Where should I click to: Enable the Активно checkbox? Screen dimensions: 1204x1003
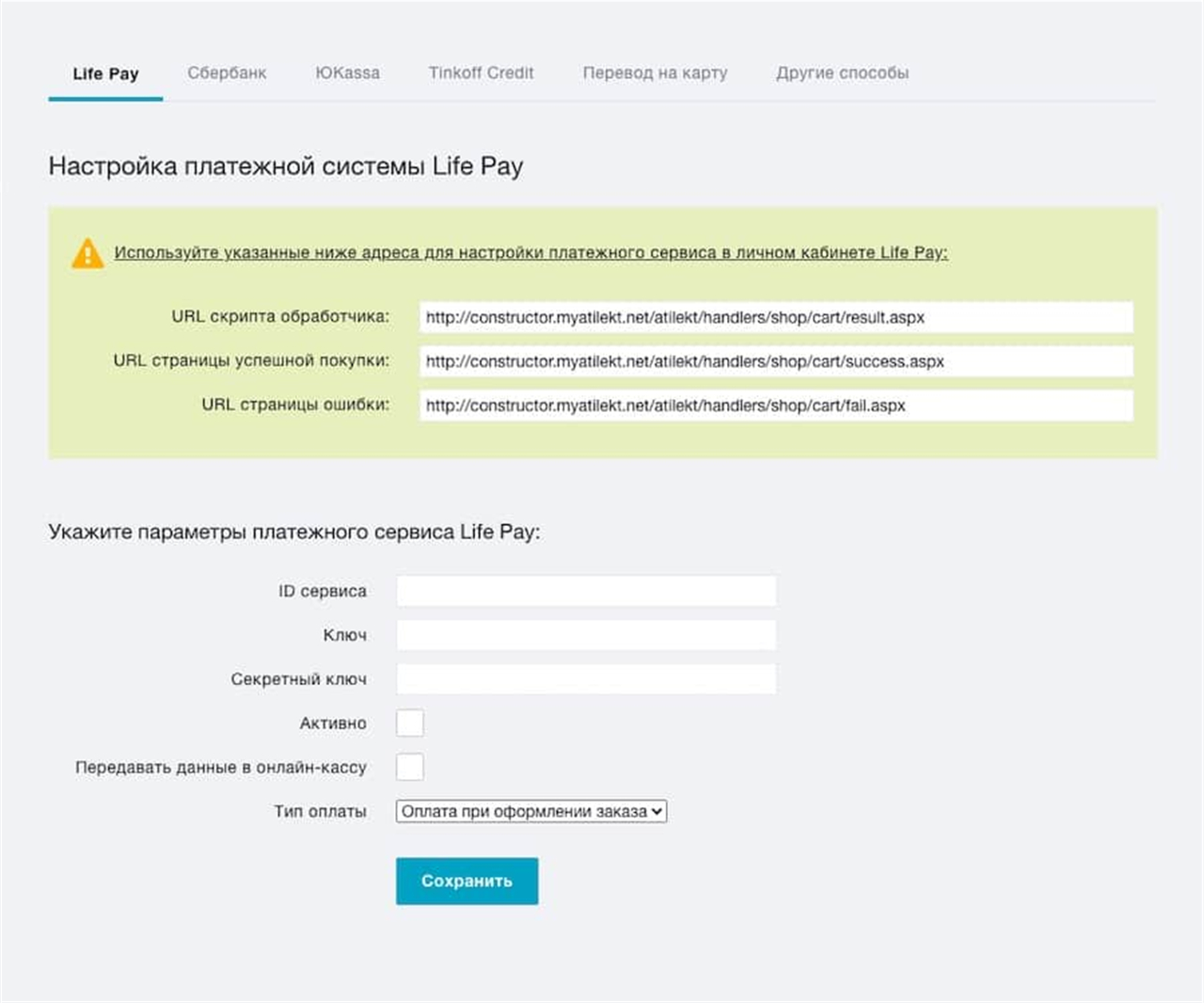click(410, 724)
